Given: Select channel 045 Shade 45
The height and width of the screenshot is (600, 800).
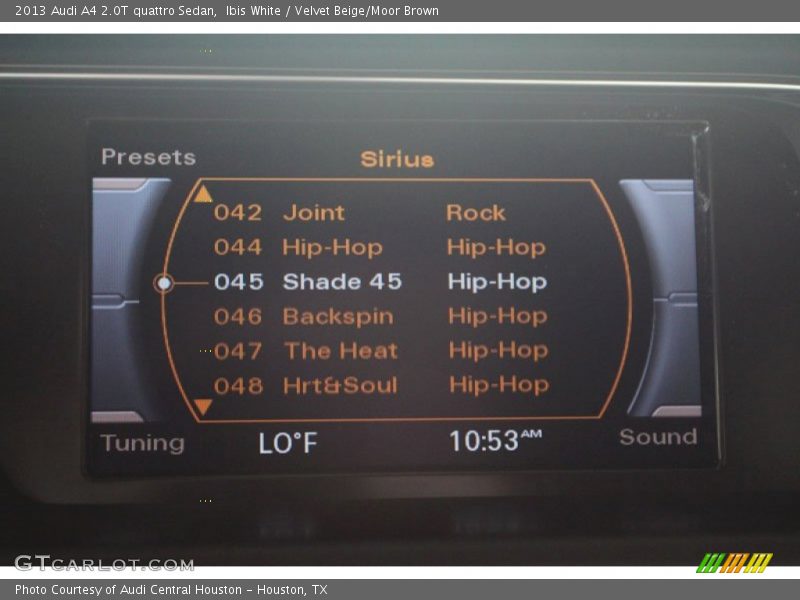Looking at the screenshot, I should click(380, 282).
